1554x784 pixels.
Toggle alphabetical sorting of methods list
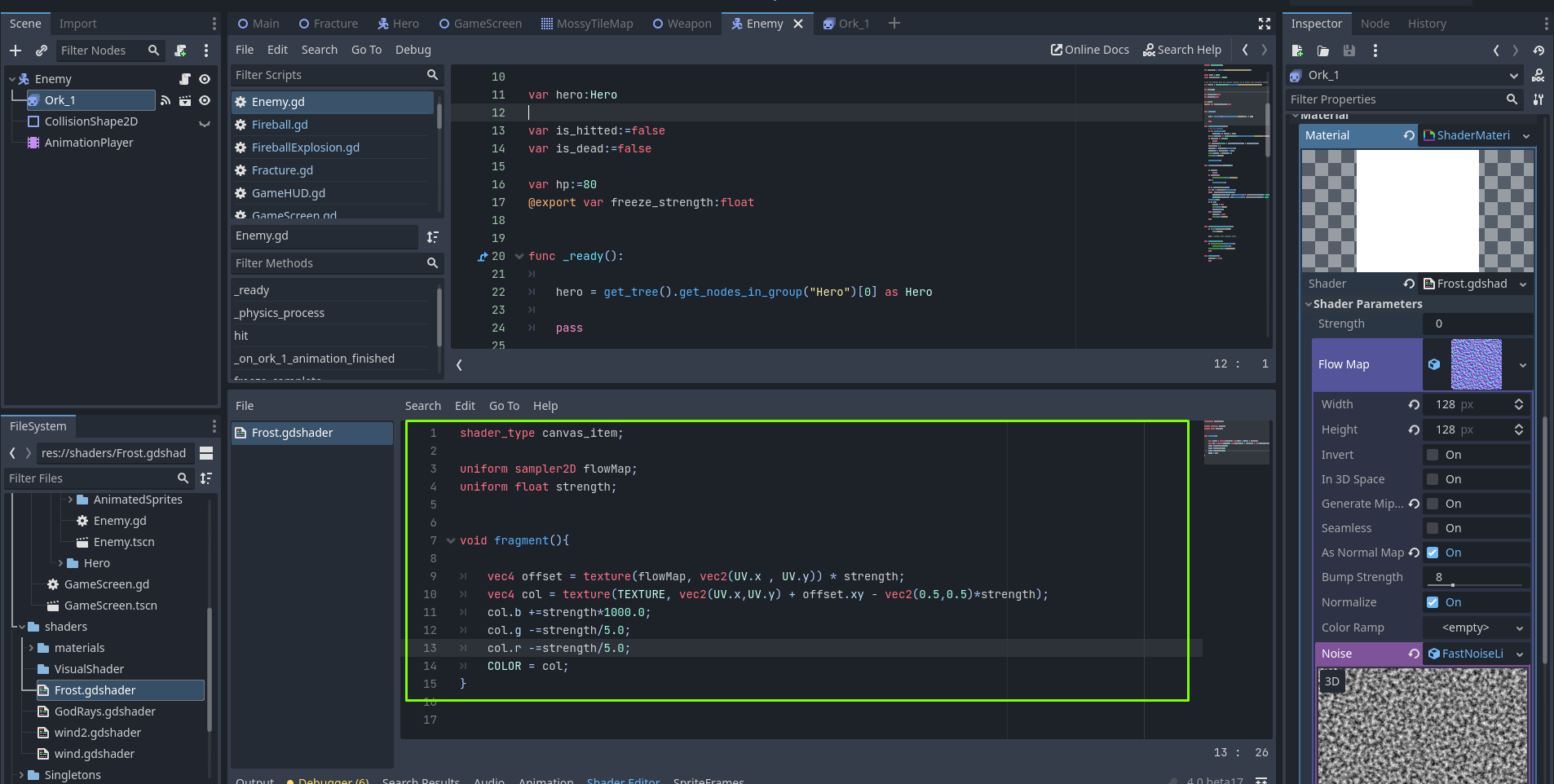tap(433, 236)
